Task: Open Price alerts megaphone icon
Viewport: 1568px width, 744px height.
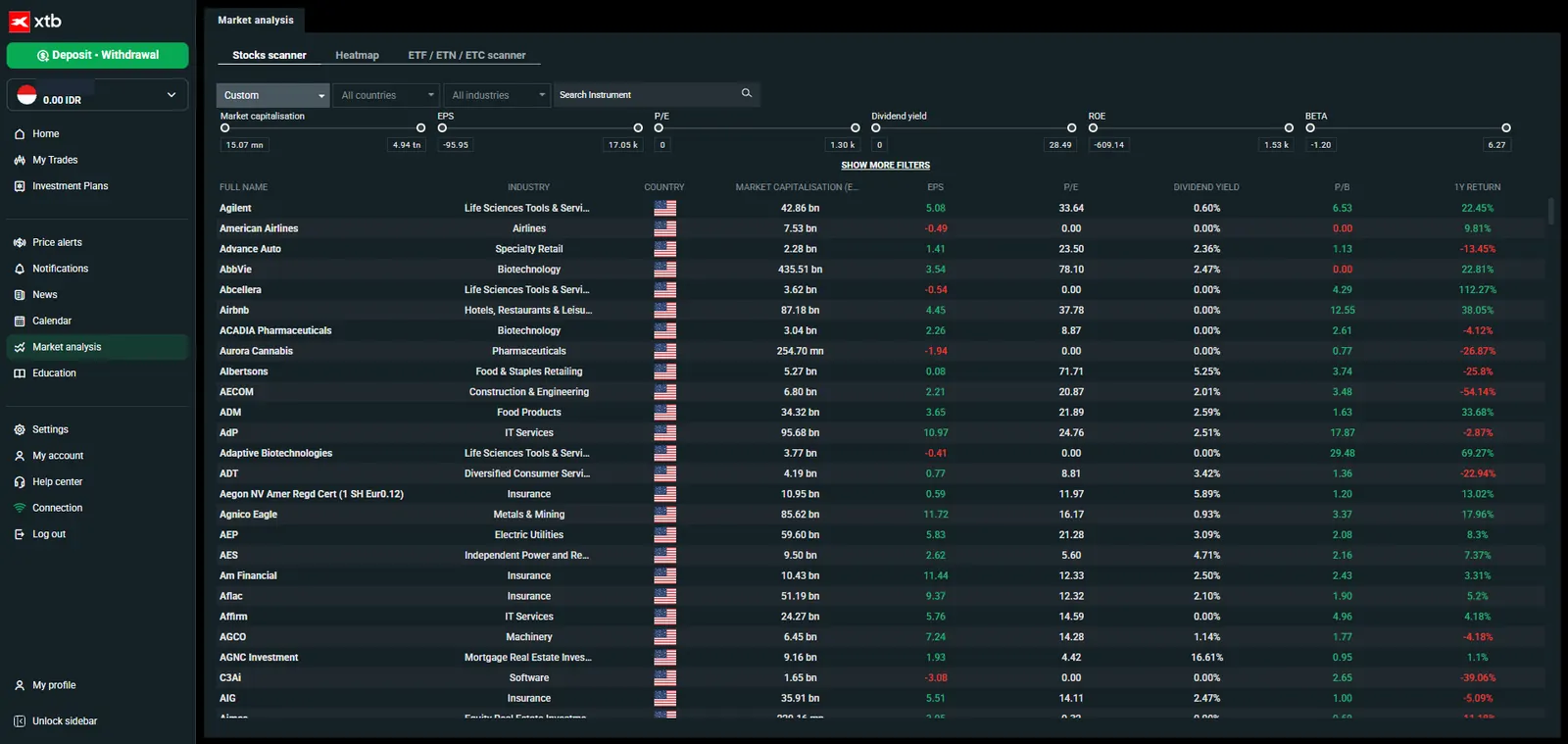Action: pos(20,242)
